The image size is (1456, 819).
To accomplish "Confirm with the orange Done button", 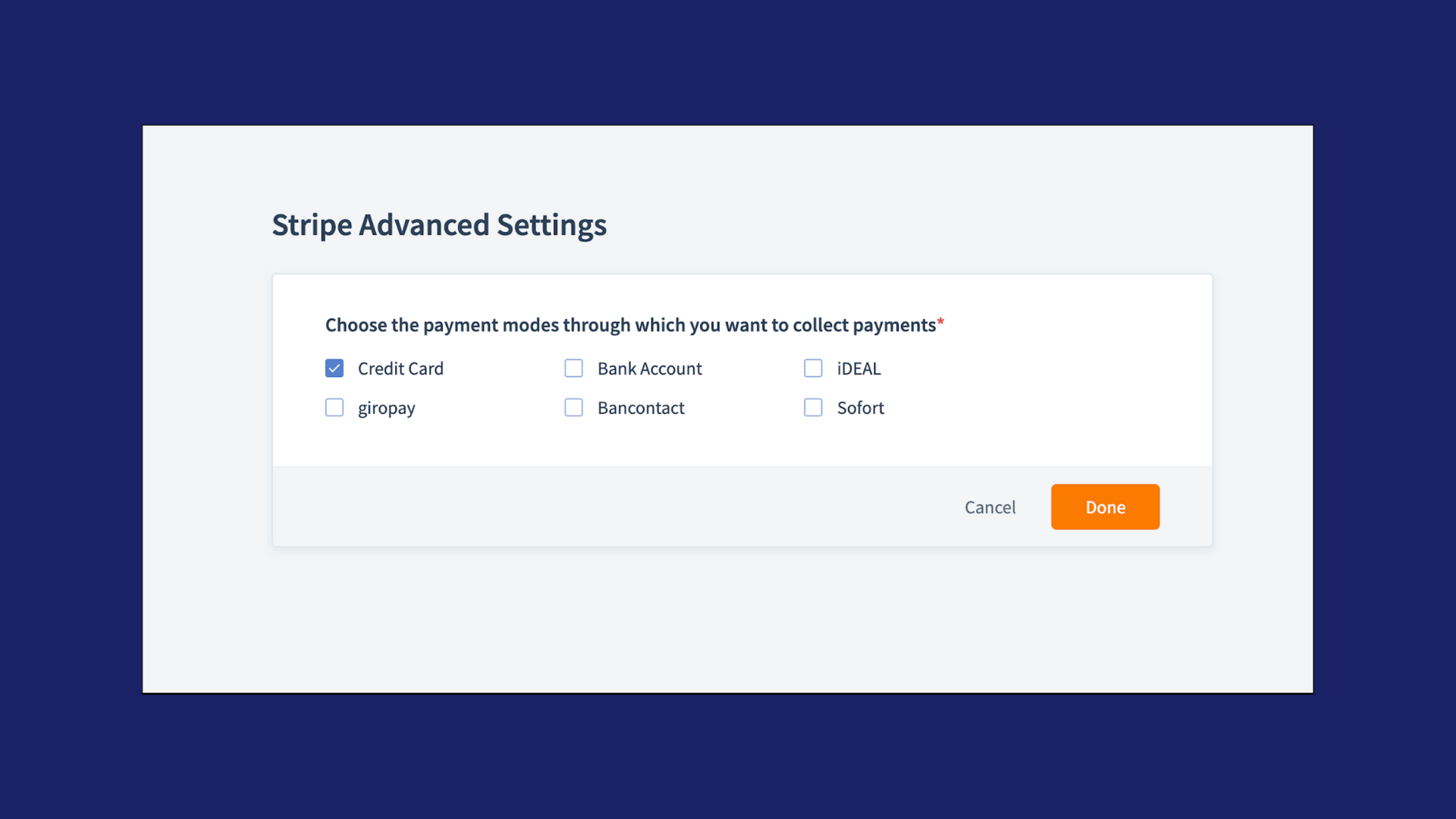I will click(x=1105, y=507).
